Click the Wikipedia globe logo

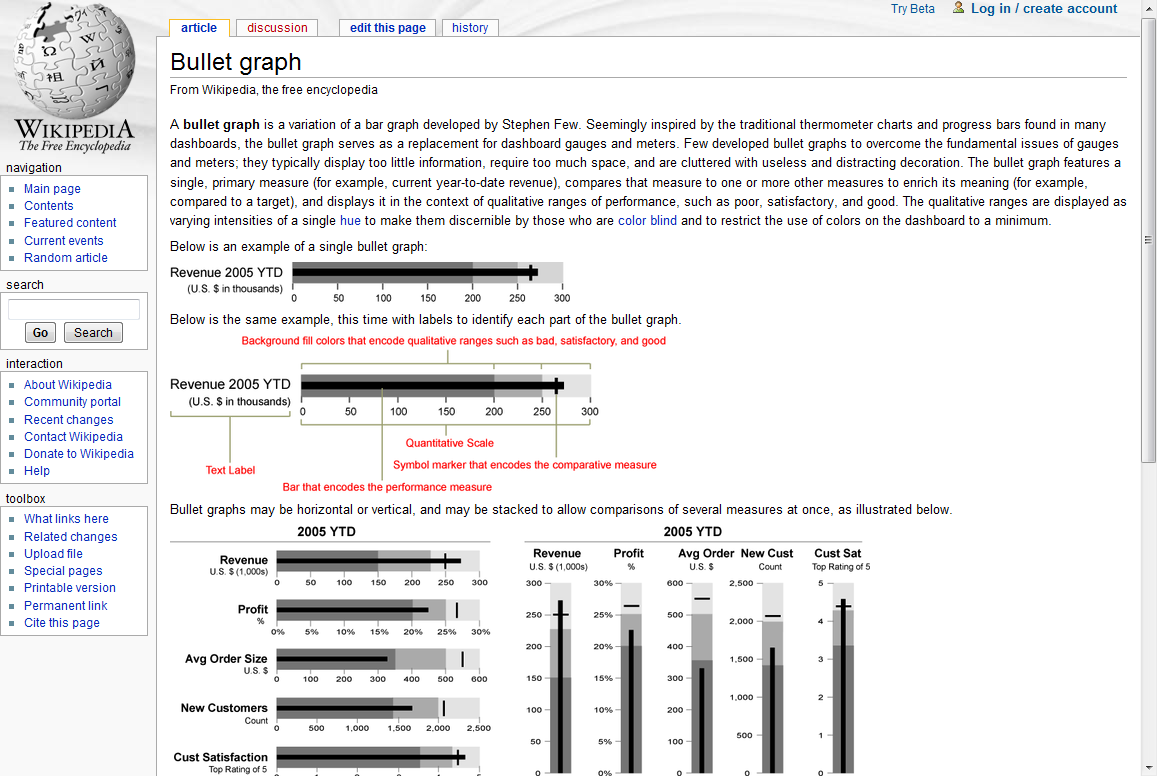click(75, 77)
